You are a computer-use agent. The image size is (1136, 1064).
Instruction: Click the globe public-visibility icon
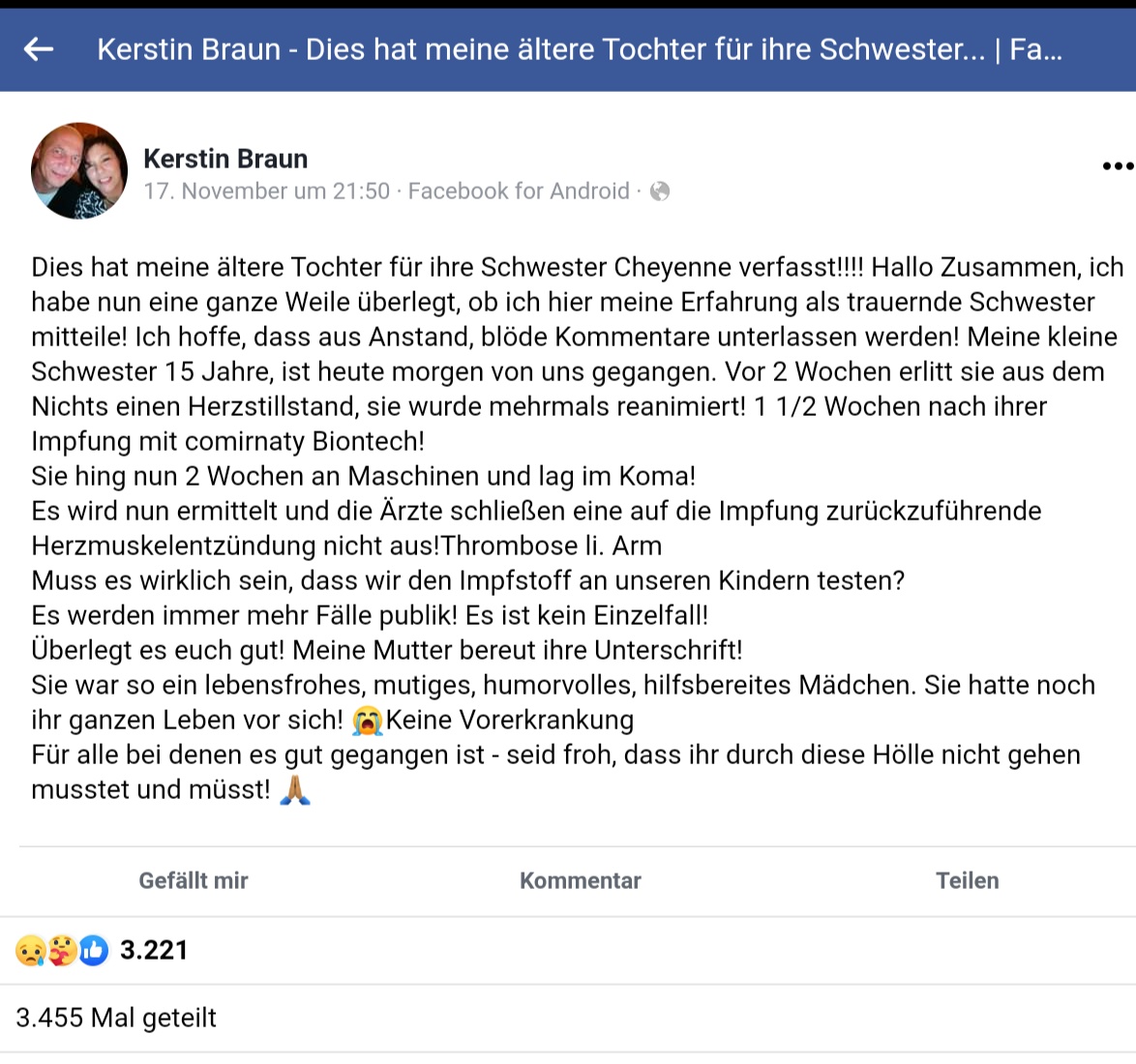[x=660, y=192]
